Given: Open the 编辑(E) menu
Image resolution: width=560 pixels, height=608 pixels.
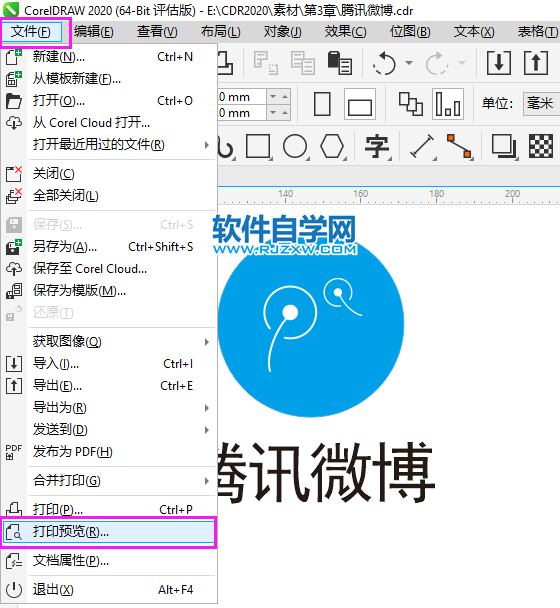Looking at the screenshot, I should [x=94, y=31].
